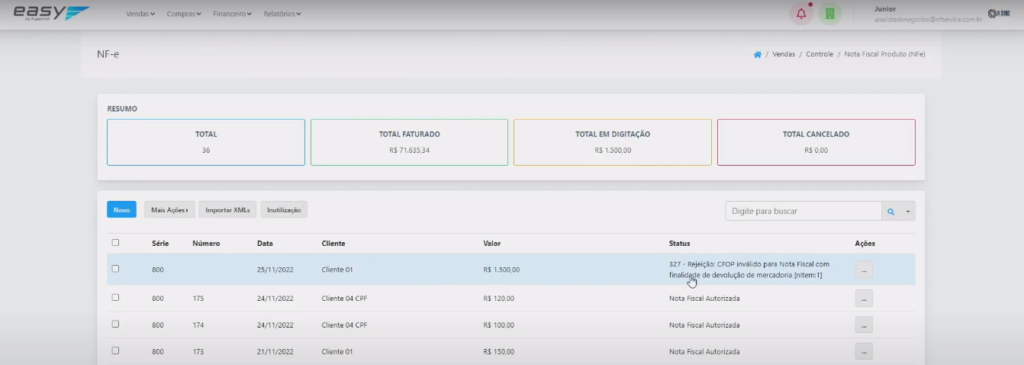Check the row dated 25/11/2022
The height and width of the screenshot is (365, 1024).
[116, 268]
